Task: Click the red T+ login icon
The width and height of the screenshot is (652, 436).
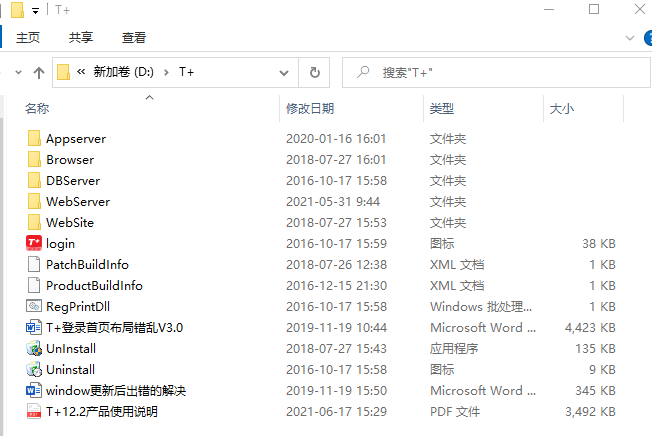Action: [x=34, y=244]
